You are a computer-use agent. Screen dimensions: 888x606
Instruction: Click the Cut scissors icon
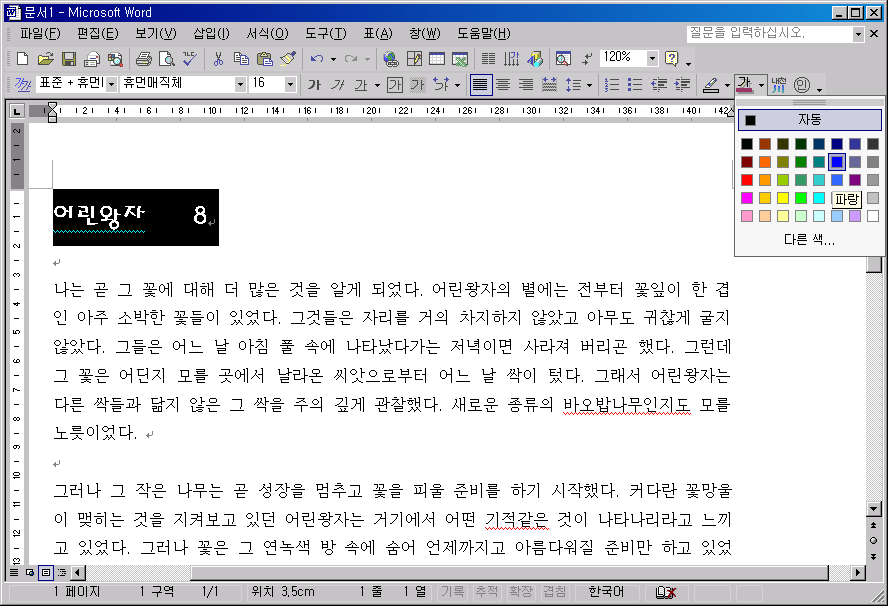click(x=216, y=59)
